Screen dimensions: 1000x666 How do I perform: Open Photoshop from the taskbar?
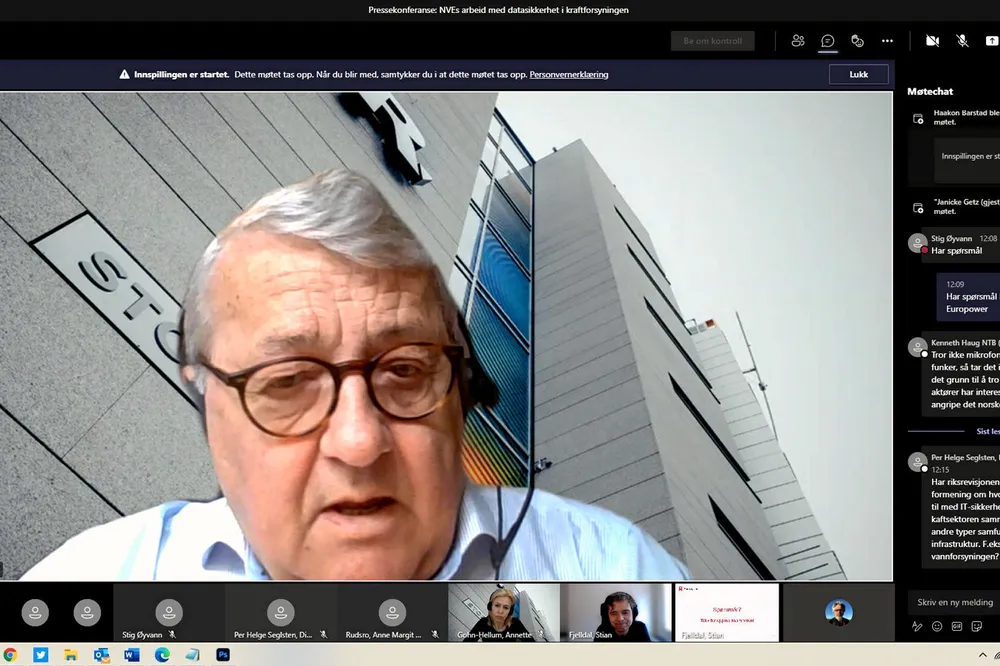(x=223, y=655)
